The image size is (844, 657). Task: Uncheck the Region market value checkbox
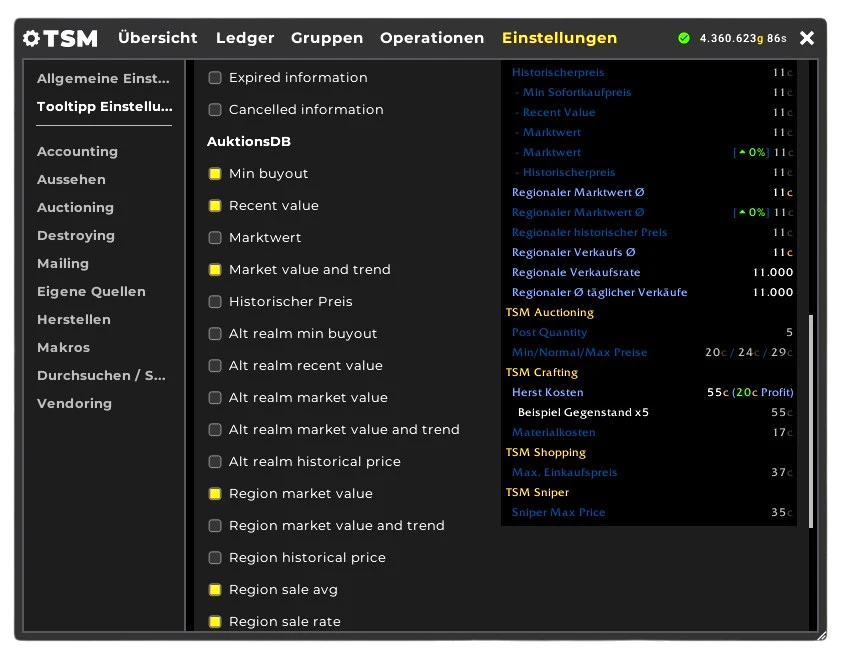(x=215, y=494)
